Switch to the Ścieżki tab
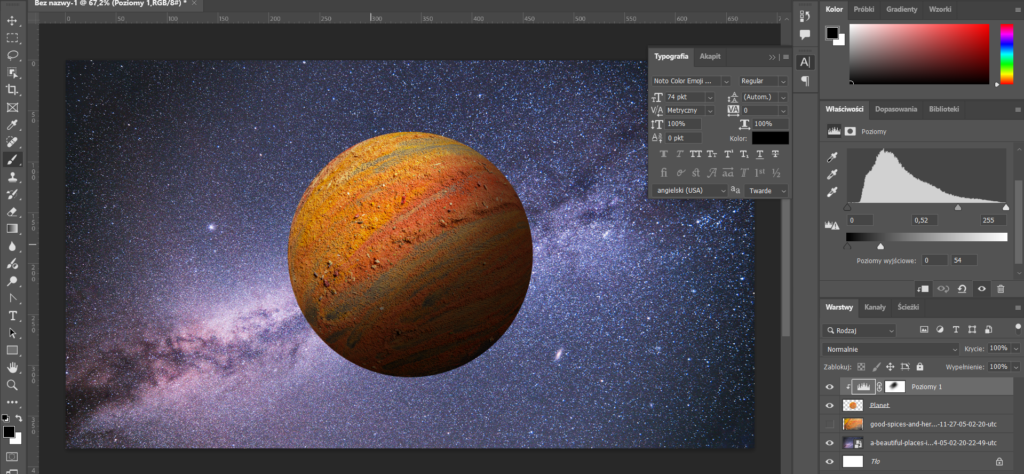This screenshot has height=474, width=1024. (908, 306)
